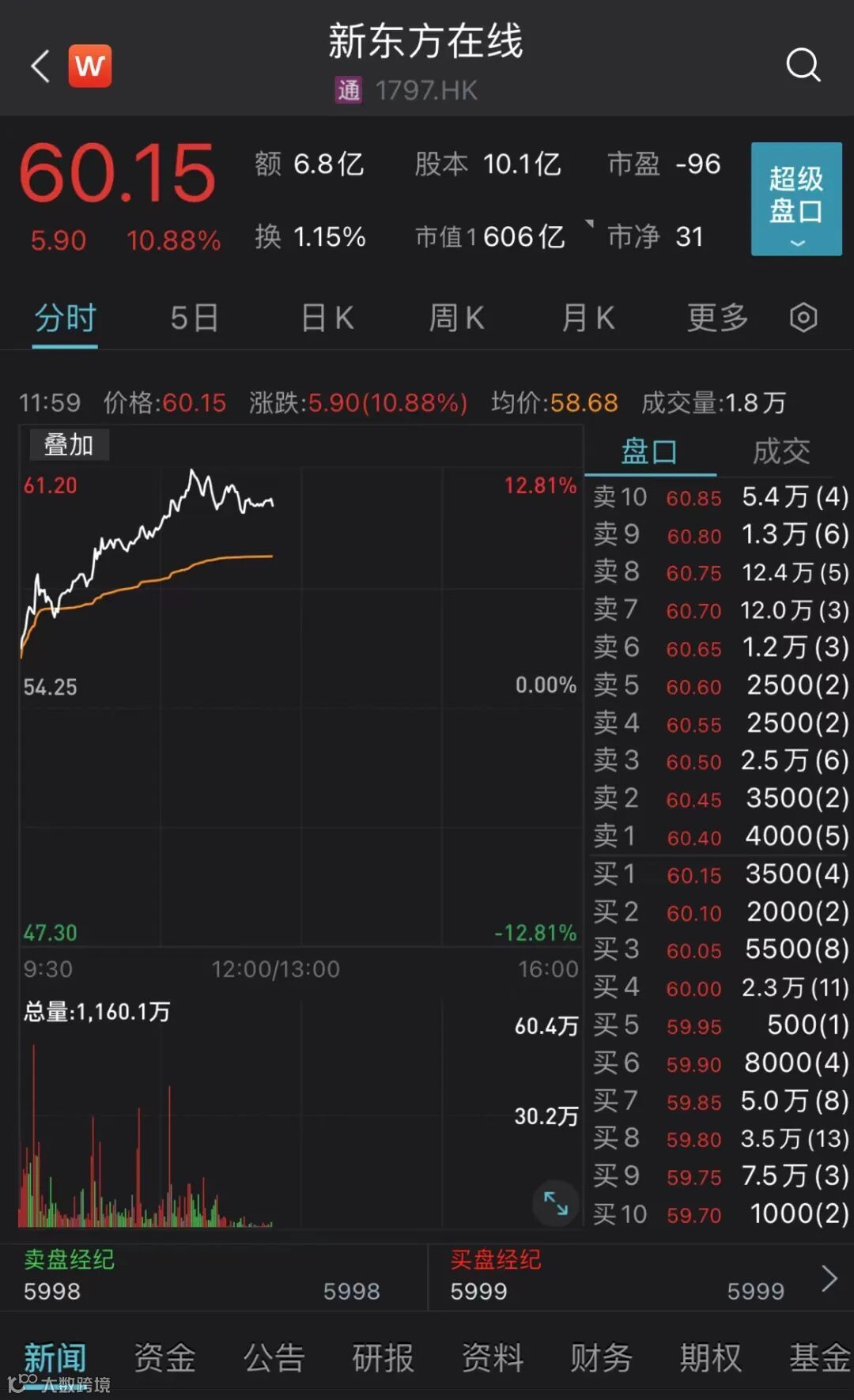
Task: Select the 买8 row at 59.80
Action: [x=720, y=1138]
